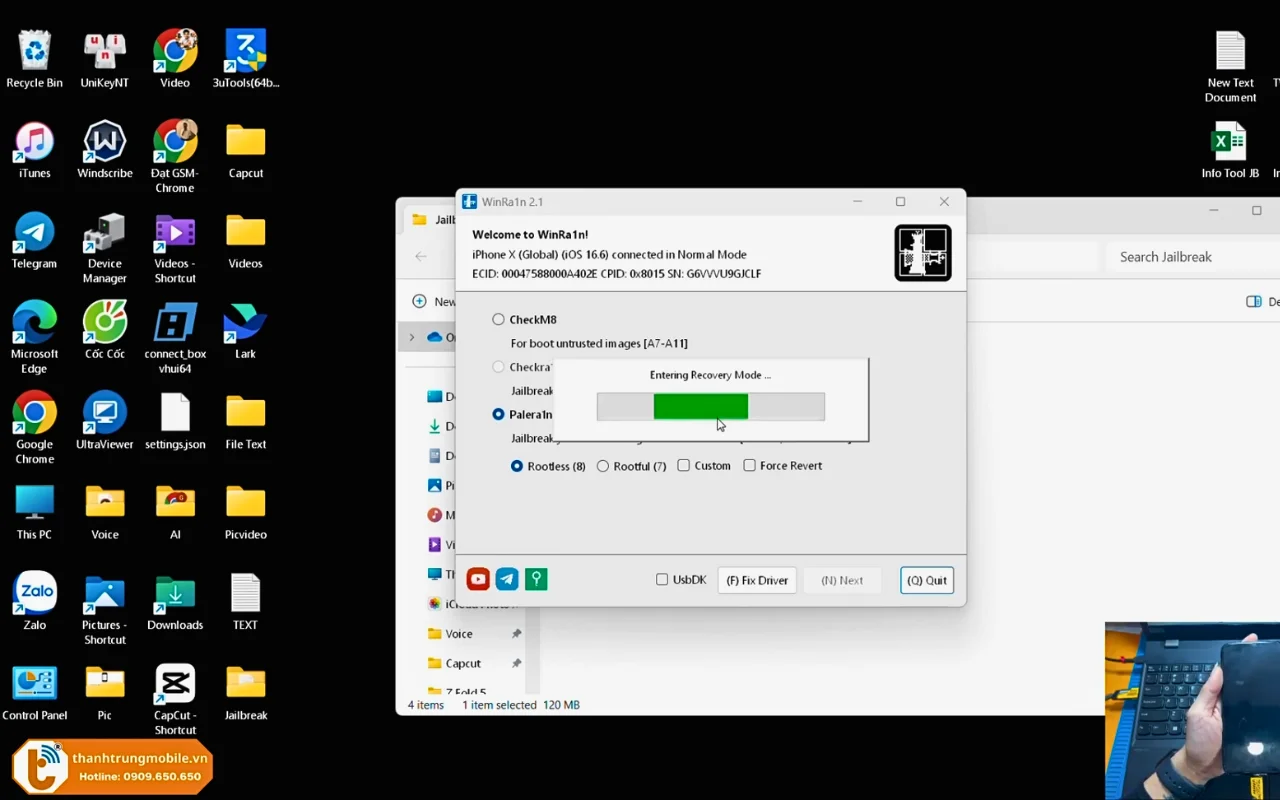Click Search Jailbreak field in Explorer

(x=1192, y=257)
